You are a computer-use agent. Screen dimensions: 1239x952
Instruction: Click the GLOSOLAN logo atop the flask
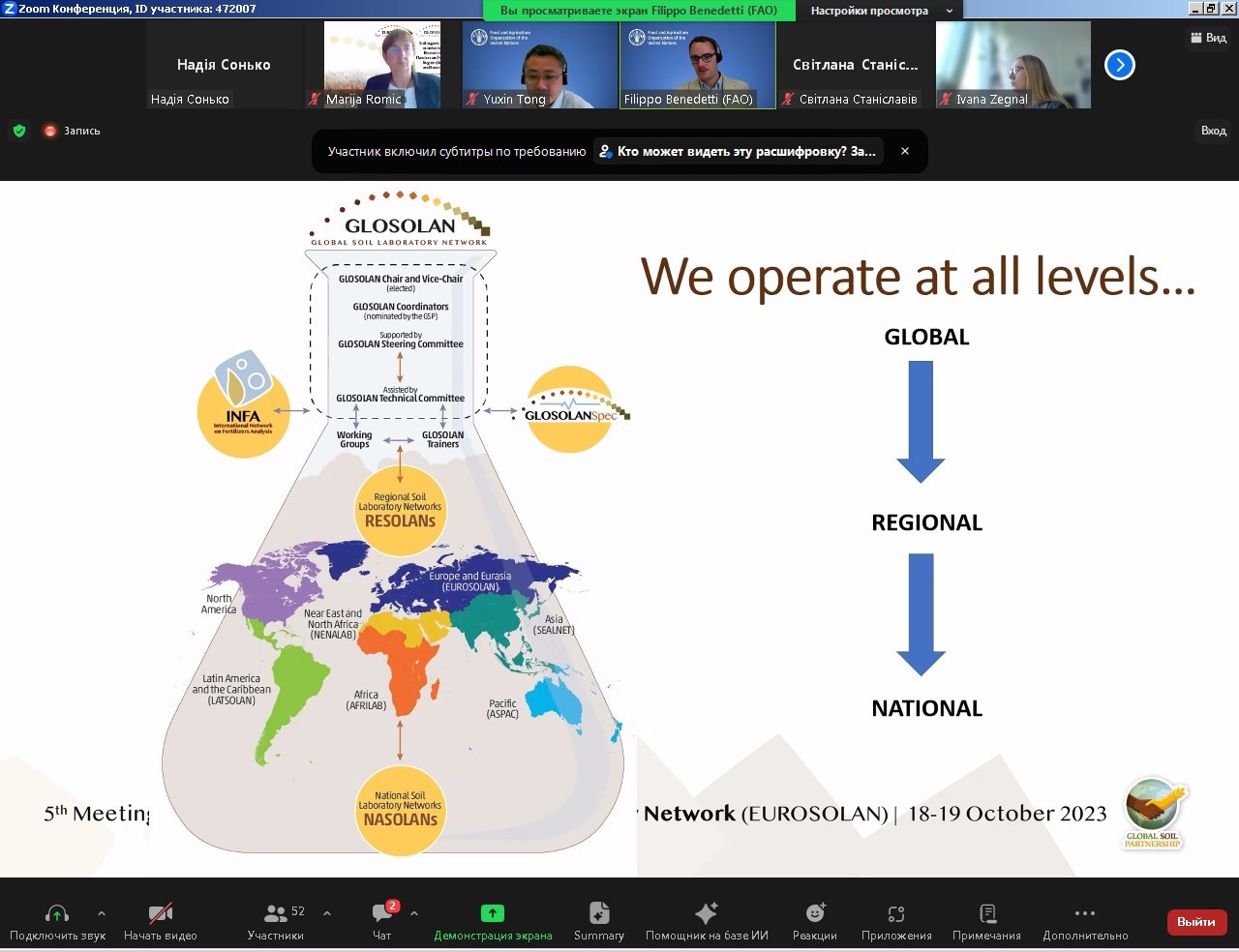(x=400, y=219)
